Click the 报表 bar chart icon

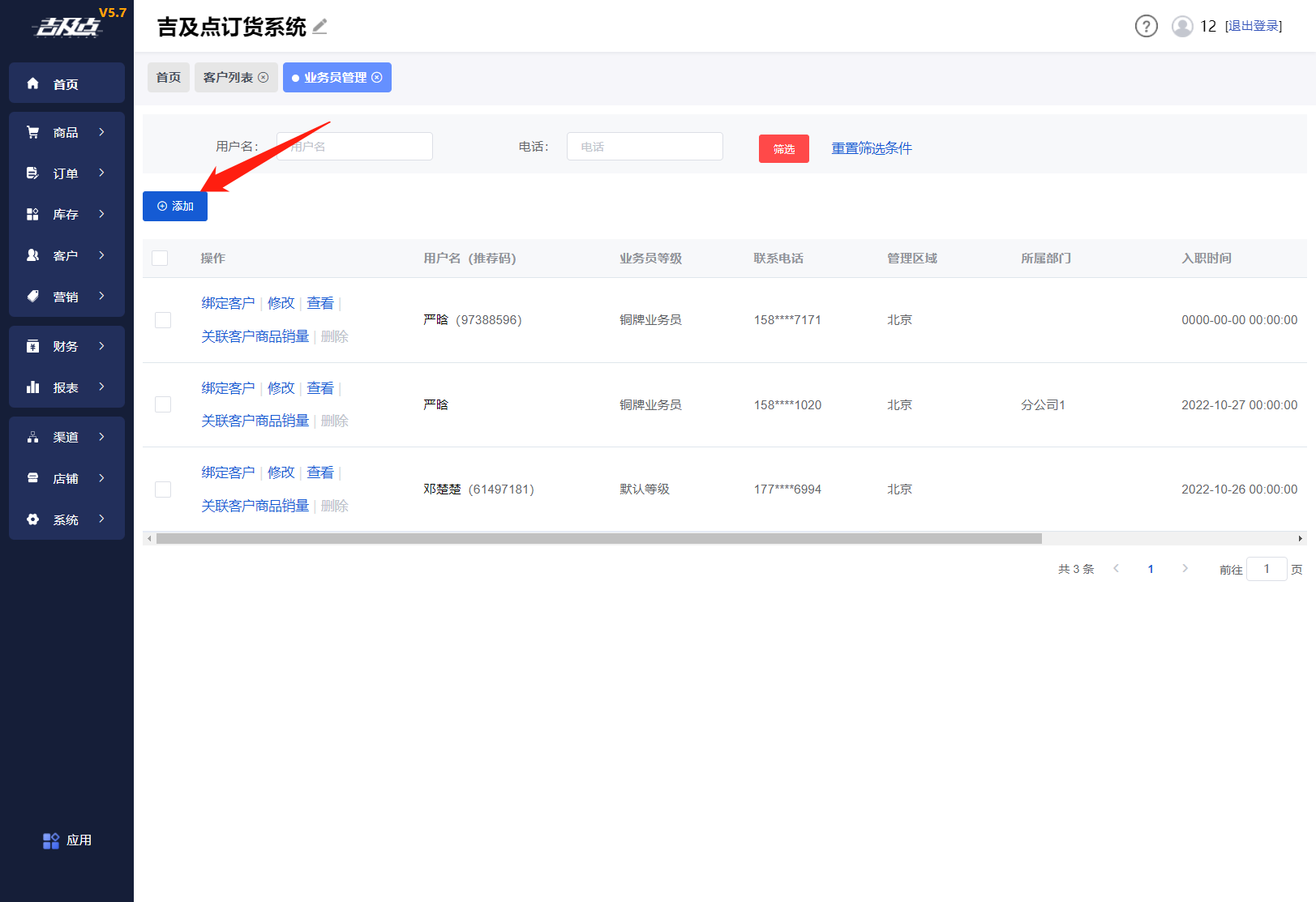tap(33, 387)
